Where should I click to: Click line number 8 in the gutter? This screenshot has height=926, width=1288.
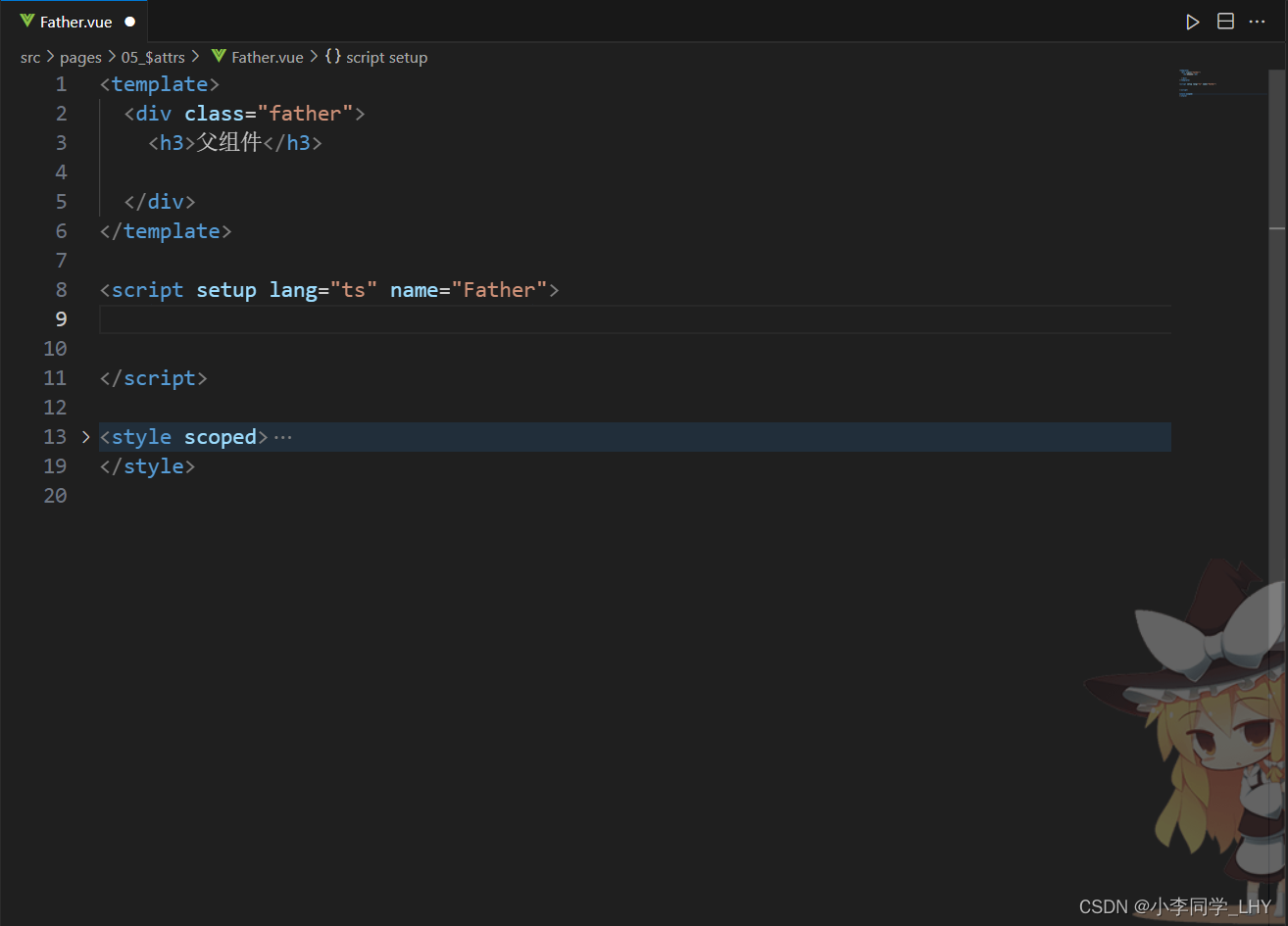(61, 290)
